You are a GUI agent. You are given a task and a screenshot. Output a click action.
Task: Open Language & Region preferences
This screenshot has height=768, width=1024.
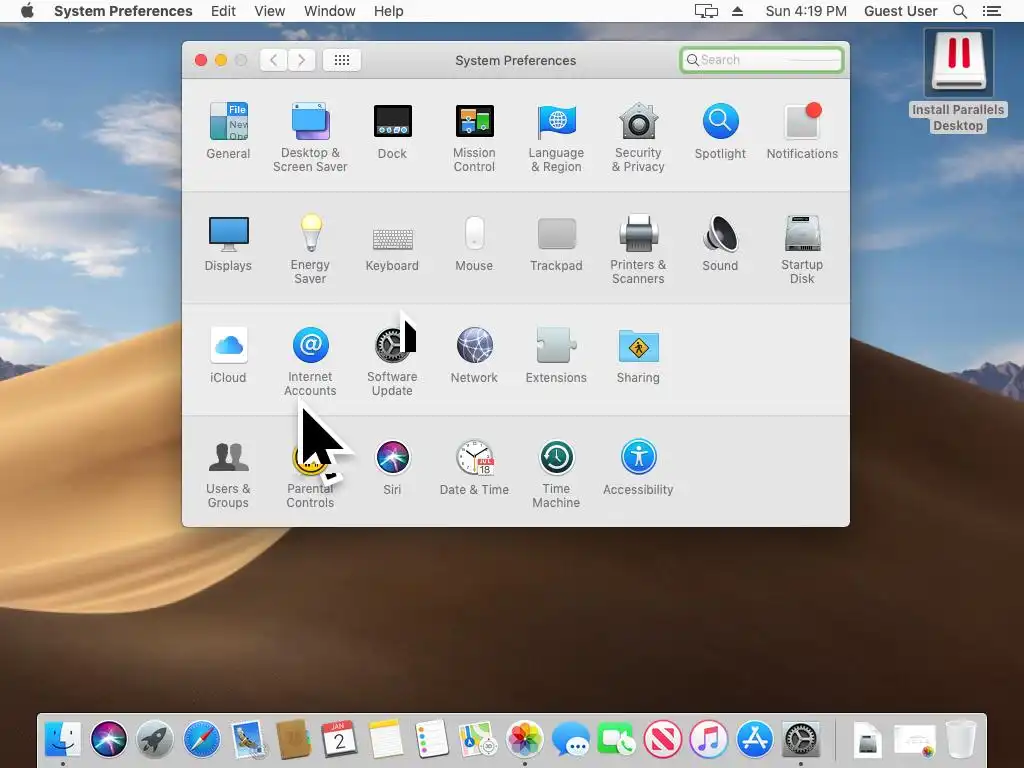[x=556, y=137]
